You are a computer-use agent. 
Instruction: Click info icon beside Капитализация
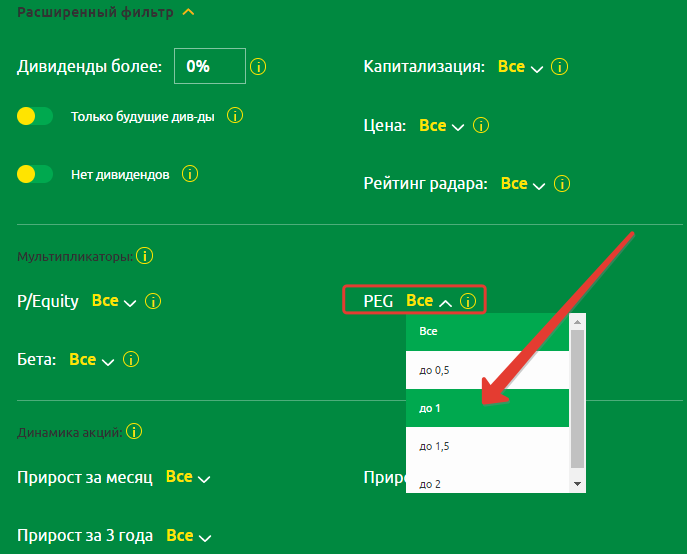(x=560, y=67)
